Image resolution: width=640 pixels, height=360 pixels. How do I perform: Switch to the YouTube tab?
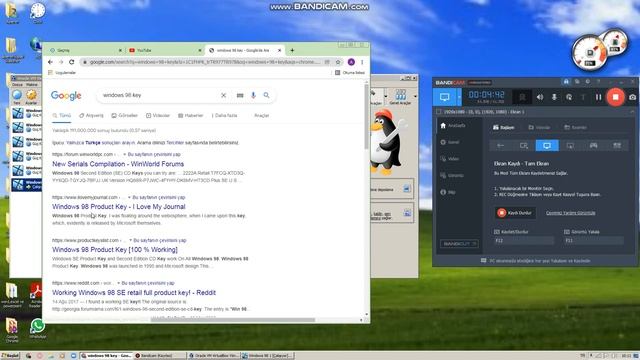(x=165, y=50)
